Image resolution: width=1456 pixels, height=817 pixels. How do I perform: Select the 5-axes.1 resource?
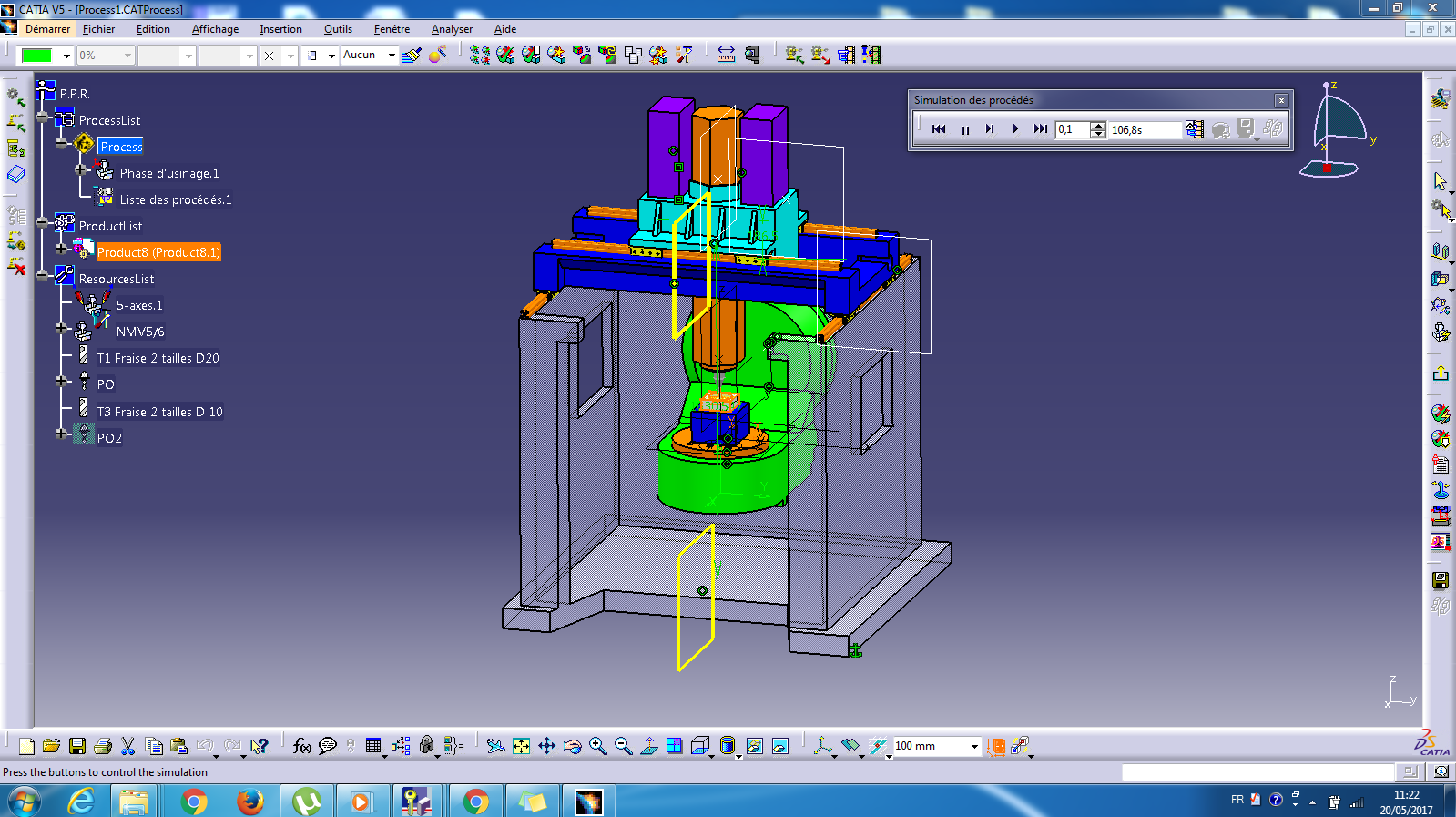(139, 305)
